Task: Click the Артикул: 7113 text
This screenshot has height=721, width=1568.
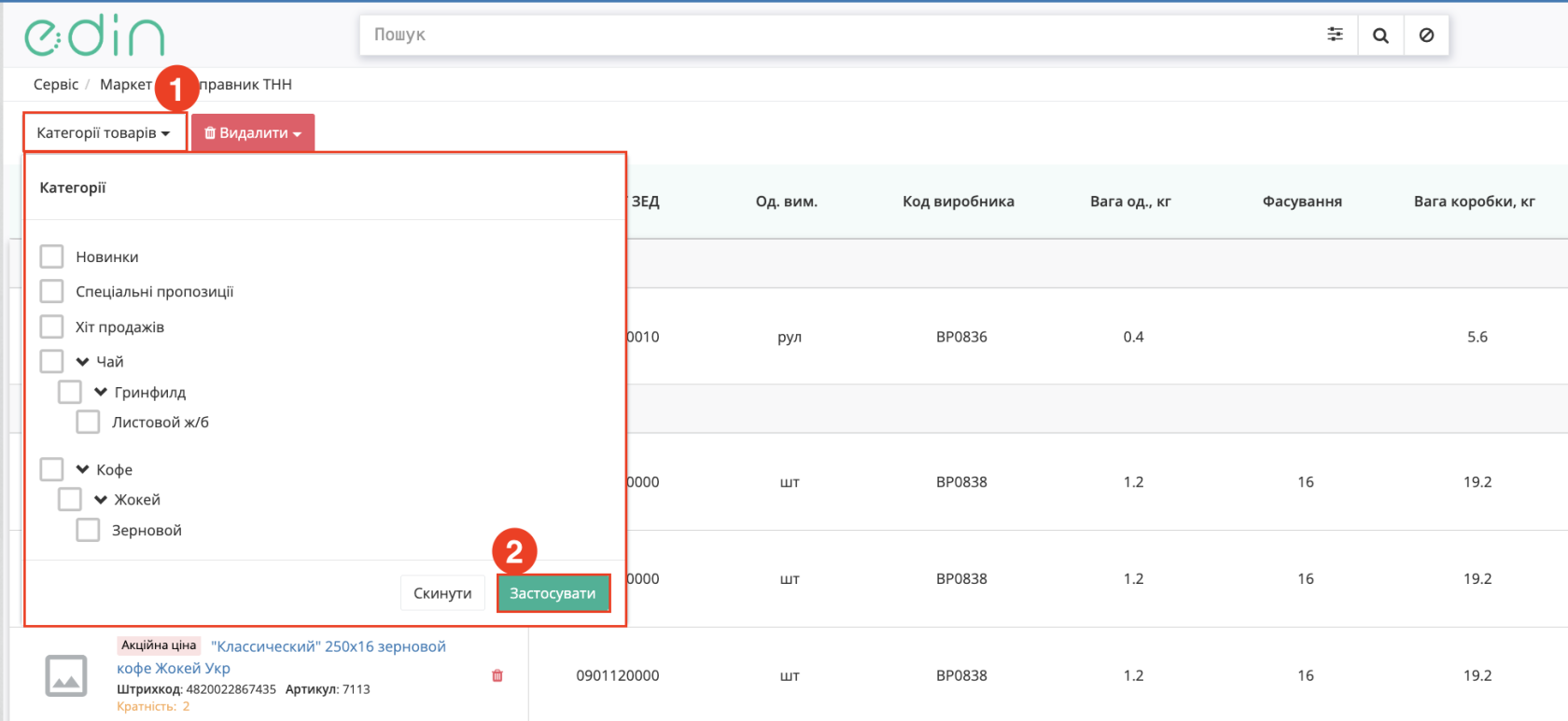Action: pyautogui.click(x=328, y=689)
